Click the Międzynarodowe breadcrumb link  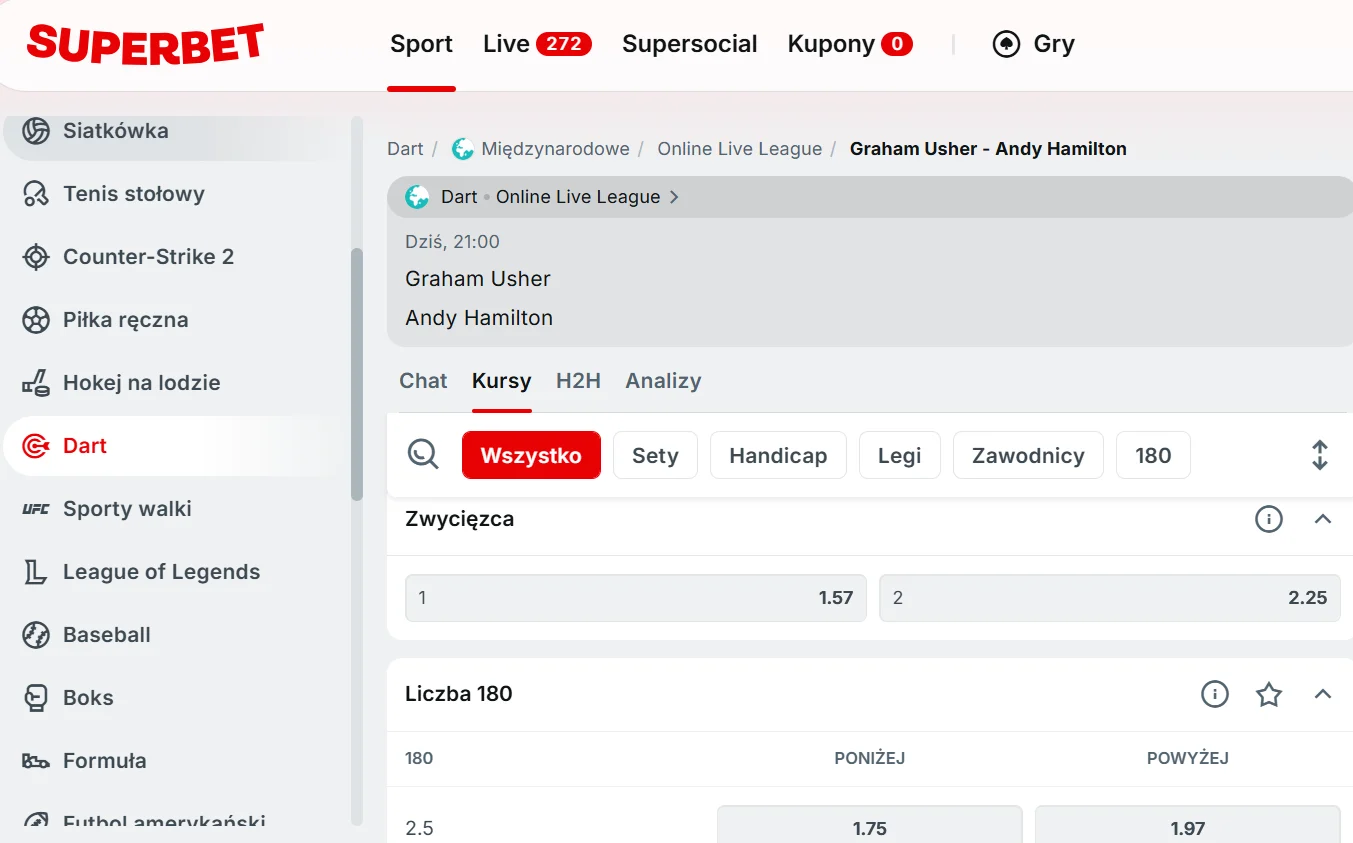pos(555,149)
